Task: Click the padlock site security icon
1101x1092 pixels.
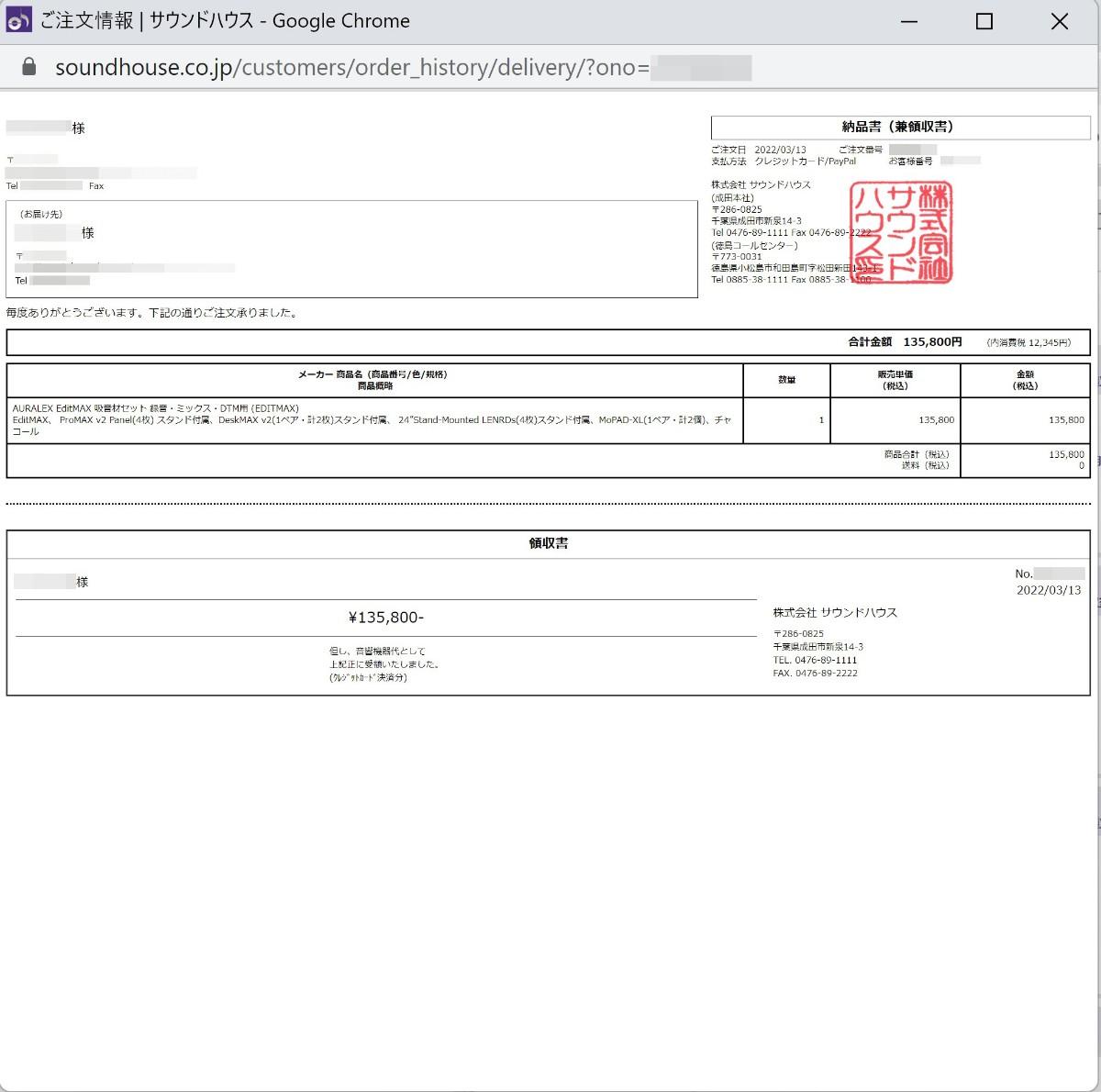Action: tap(29, 67)
